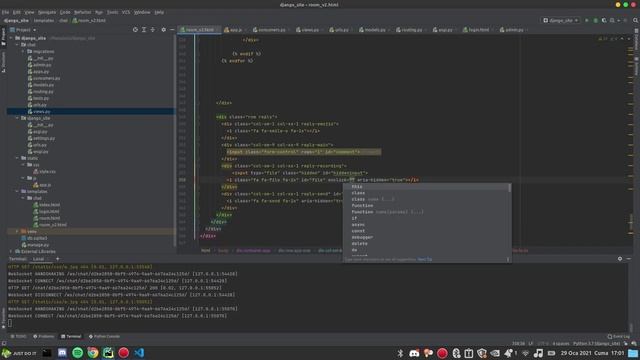Click the Expand All icon in Project panel header
The width and height of the screenshot is (640, 360).
tap(144, 29)
